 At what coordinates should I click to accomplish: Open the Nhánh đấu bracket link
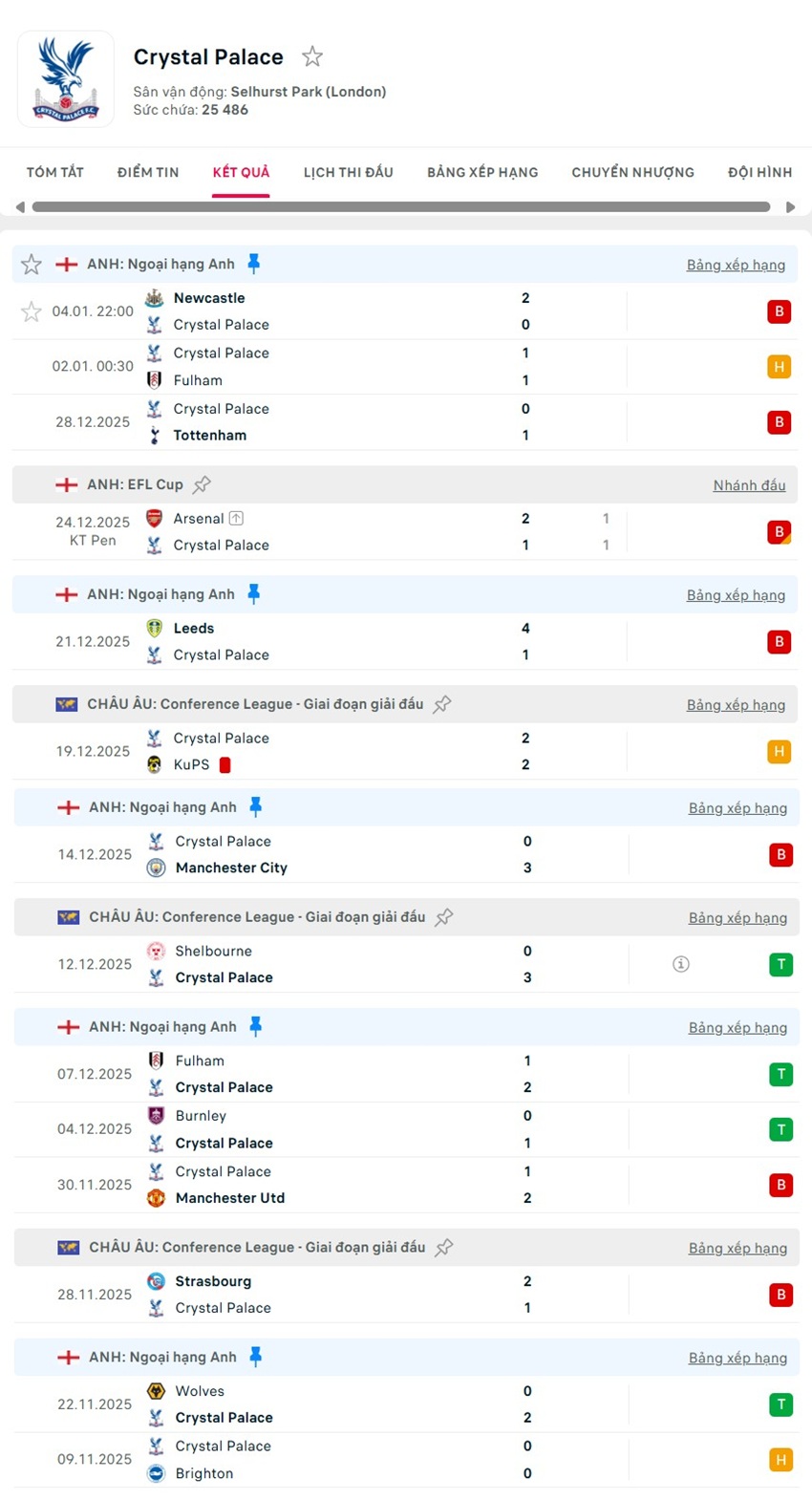pos(749,485)
